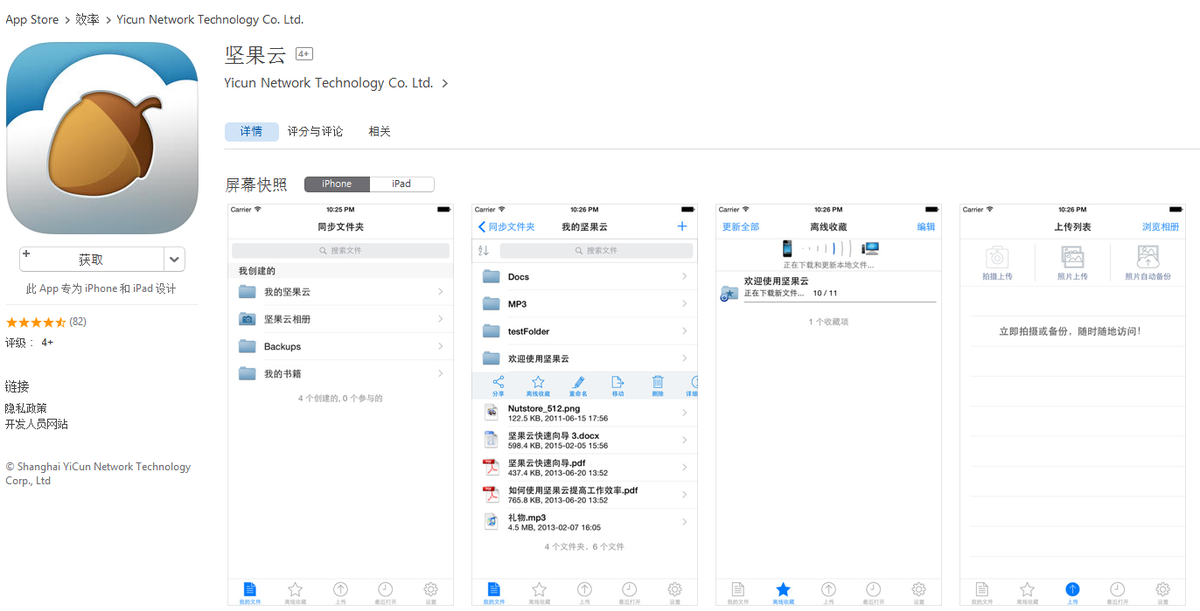
Task: Click the 照片自动备份 cloud photo icon
Action: tap(1148, 256)
